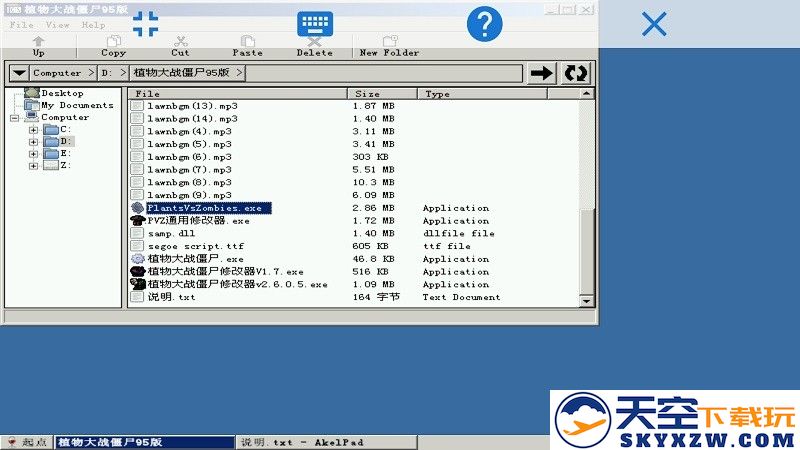The width and height of the screenshot is (800, 450).
Task: Click the Up toolbar icon
Action: 38,41
